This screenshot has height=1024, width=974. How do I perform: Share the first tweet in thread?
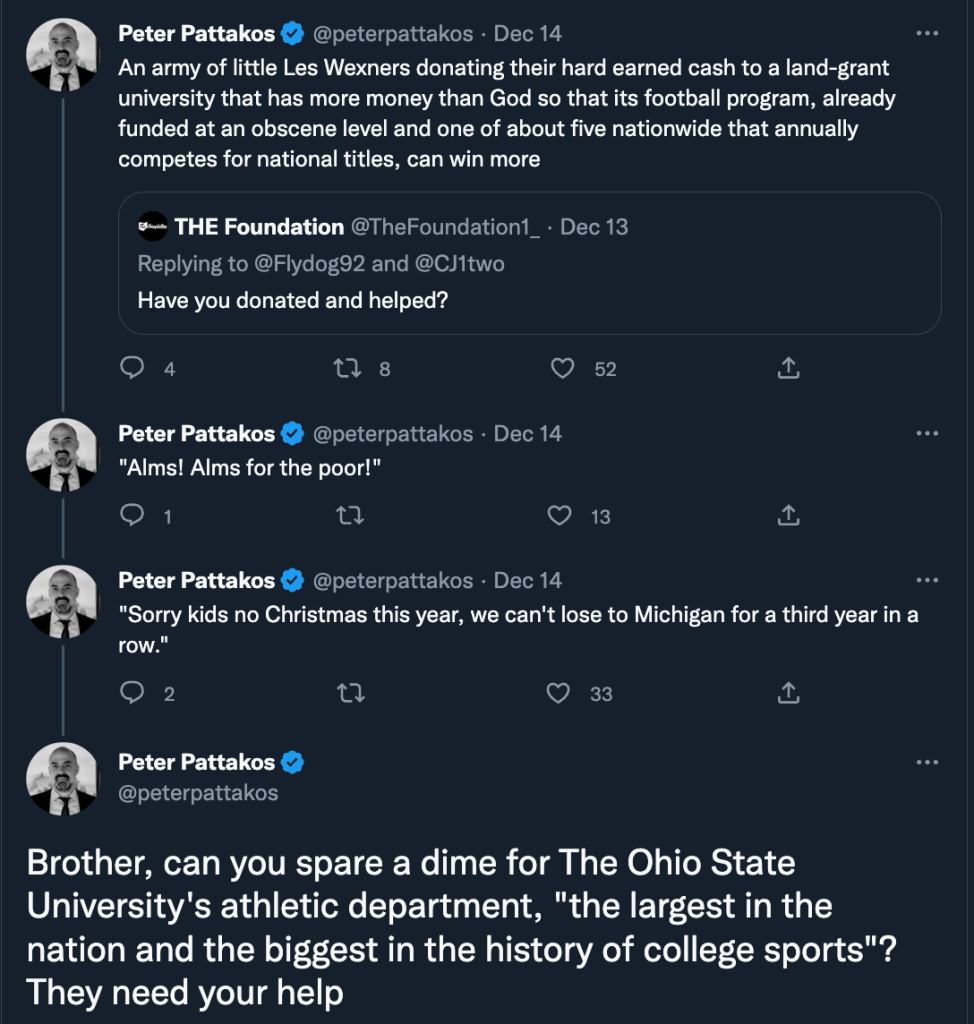pyautogui.click(x=788, y=369)
